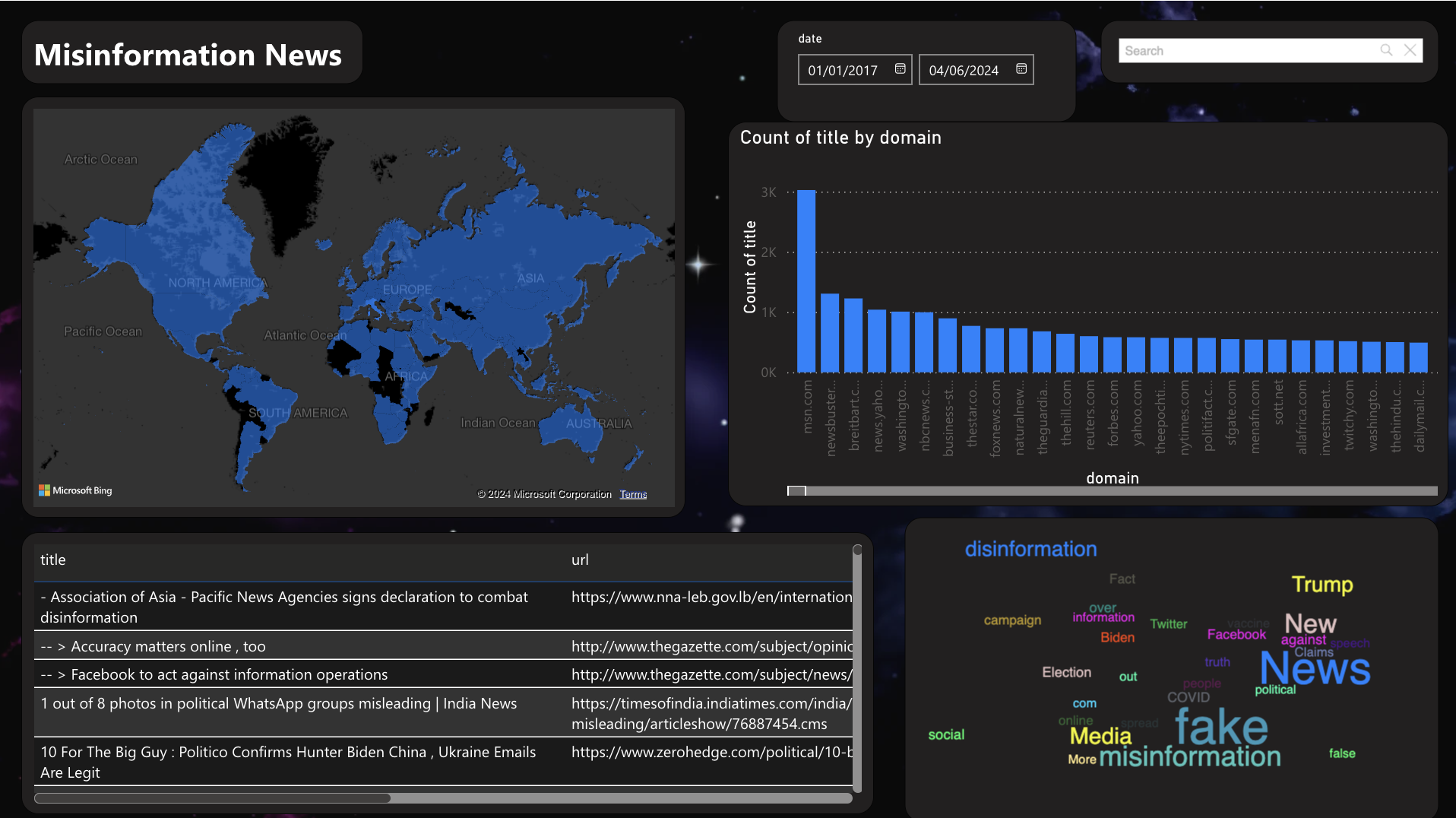Click the bar chart horizontal scrollbar handle
This screenshot has height=818, width=1456.
(x=796, y=491)
